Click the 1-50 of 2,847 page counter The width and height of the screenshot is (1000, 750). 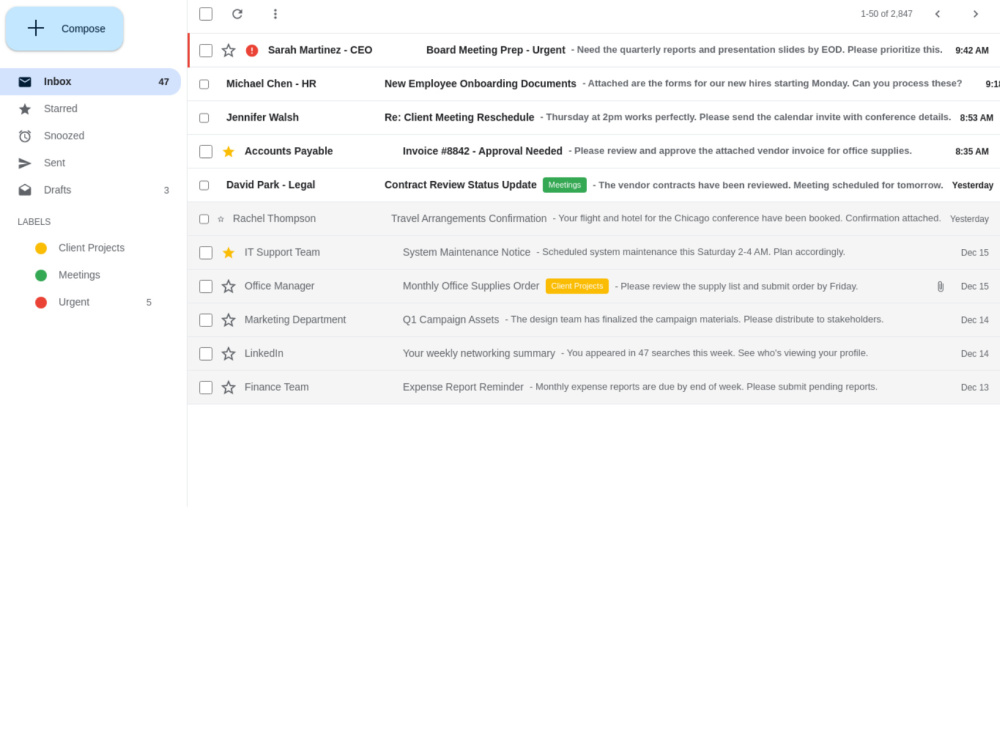pyautogui.click(x=886, y=14)
